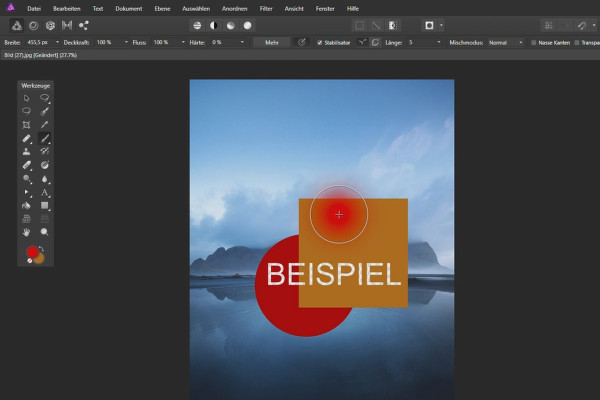This screenshot has height=400, width=600.
Task: Set no colour with the small crossed circle
Action: coord(30,261)
